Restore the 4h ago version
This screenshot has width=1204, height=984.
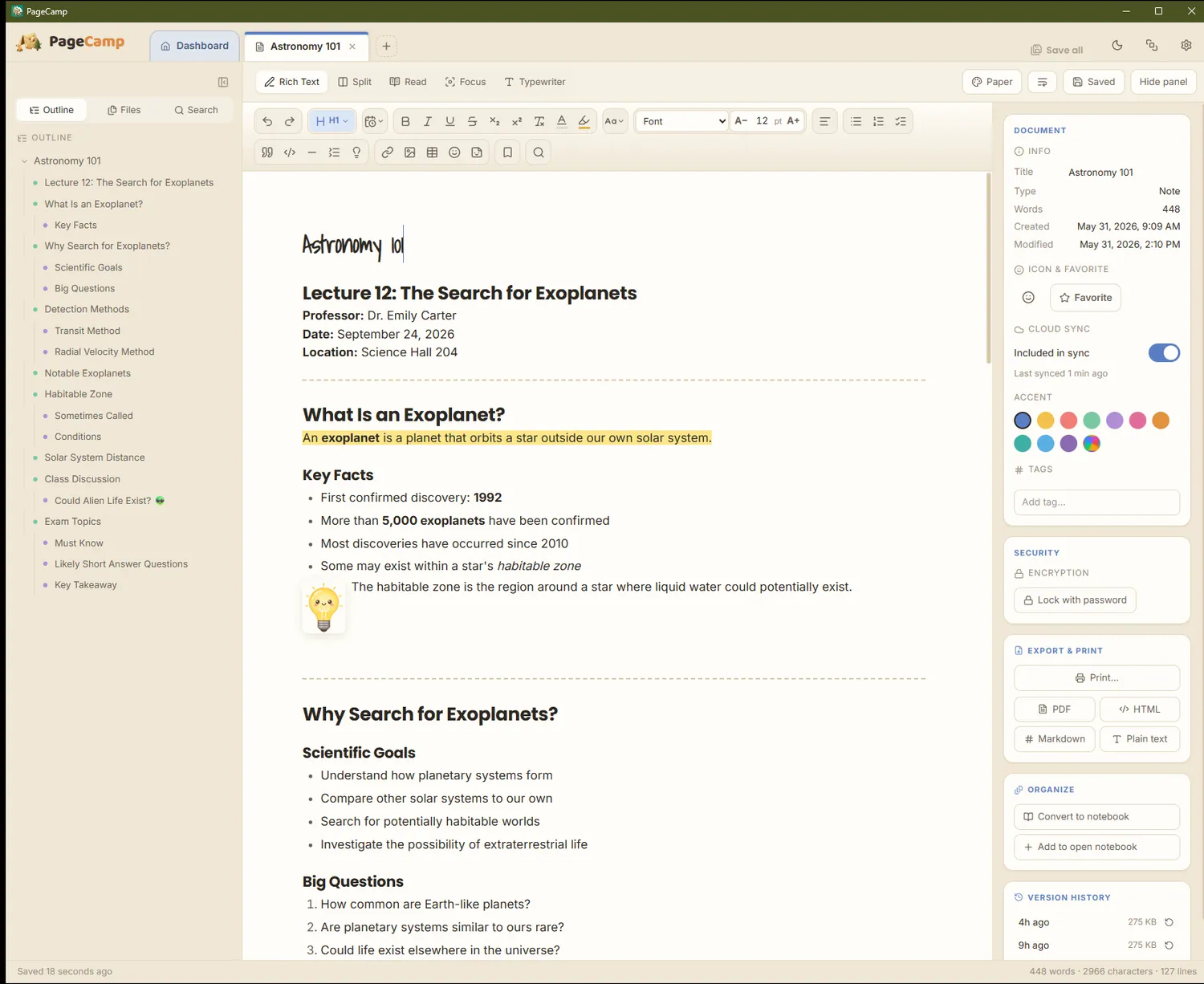pyautogui.click(x=1169, y=922)
